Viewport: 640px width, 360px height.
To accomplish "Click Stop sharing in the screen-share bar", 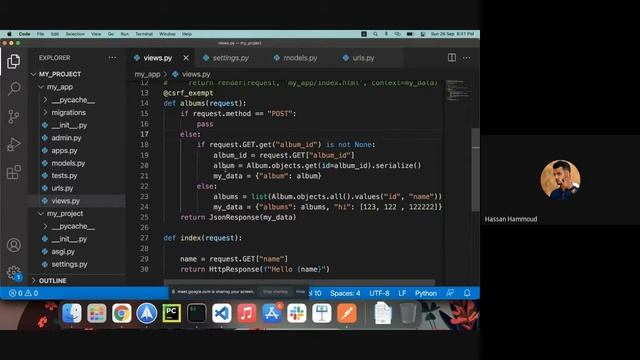I will coord(275,292).
